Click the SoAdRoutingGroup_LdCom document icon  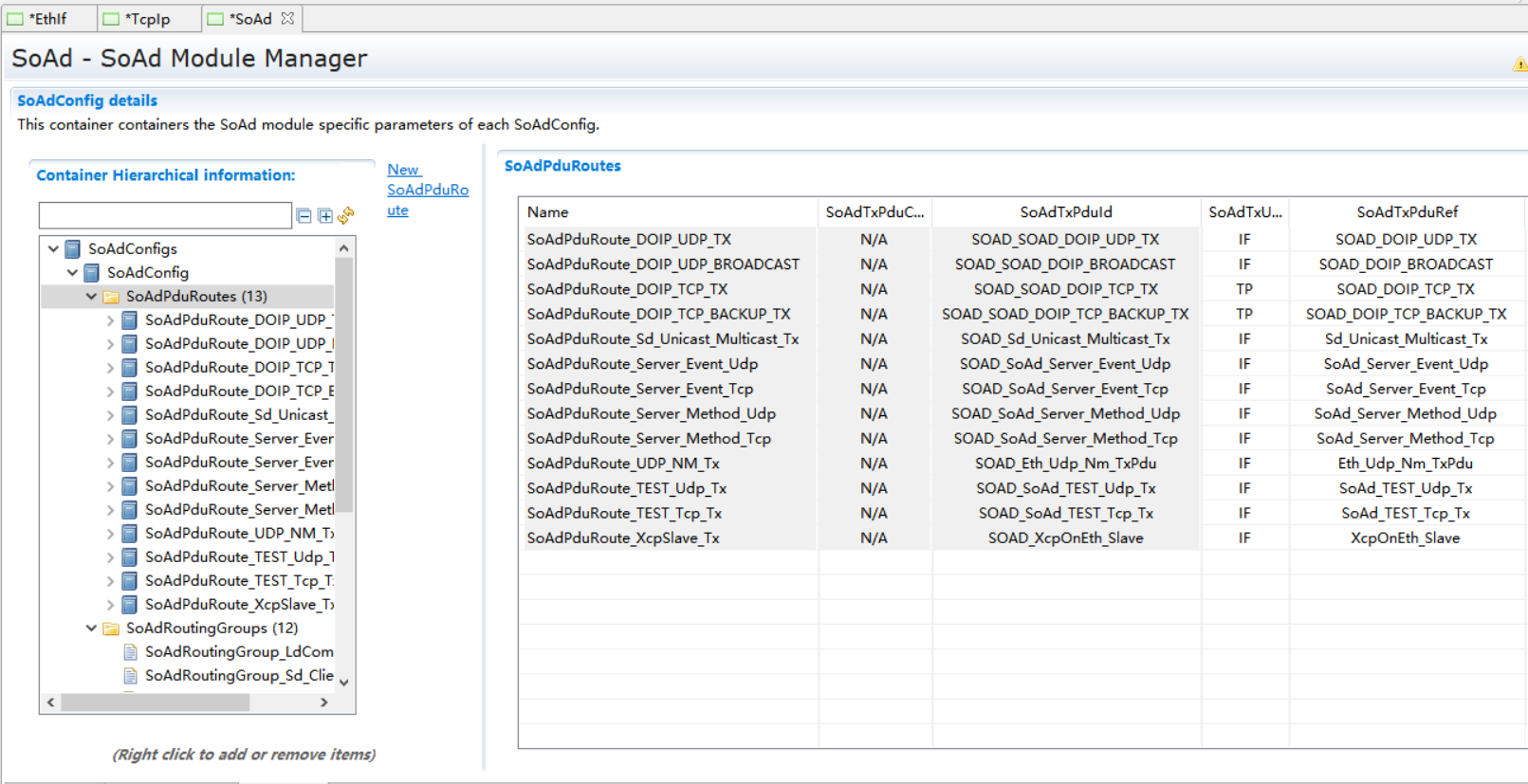point(130,652)
